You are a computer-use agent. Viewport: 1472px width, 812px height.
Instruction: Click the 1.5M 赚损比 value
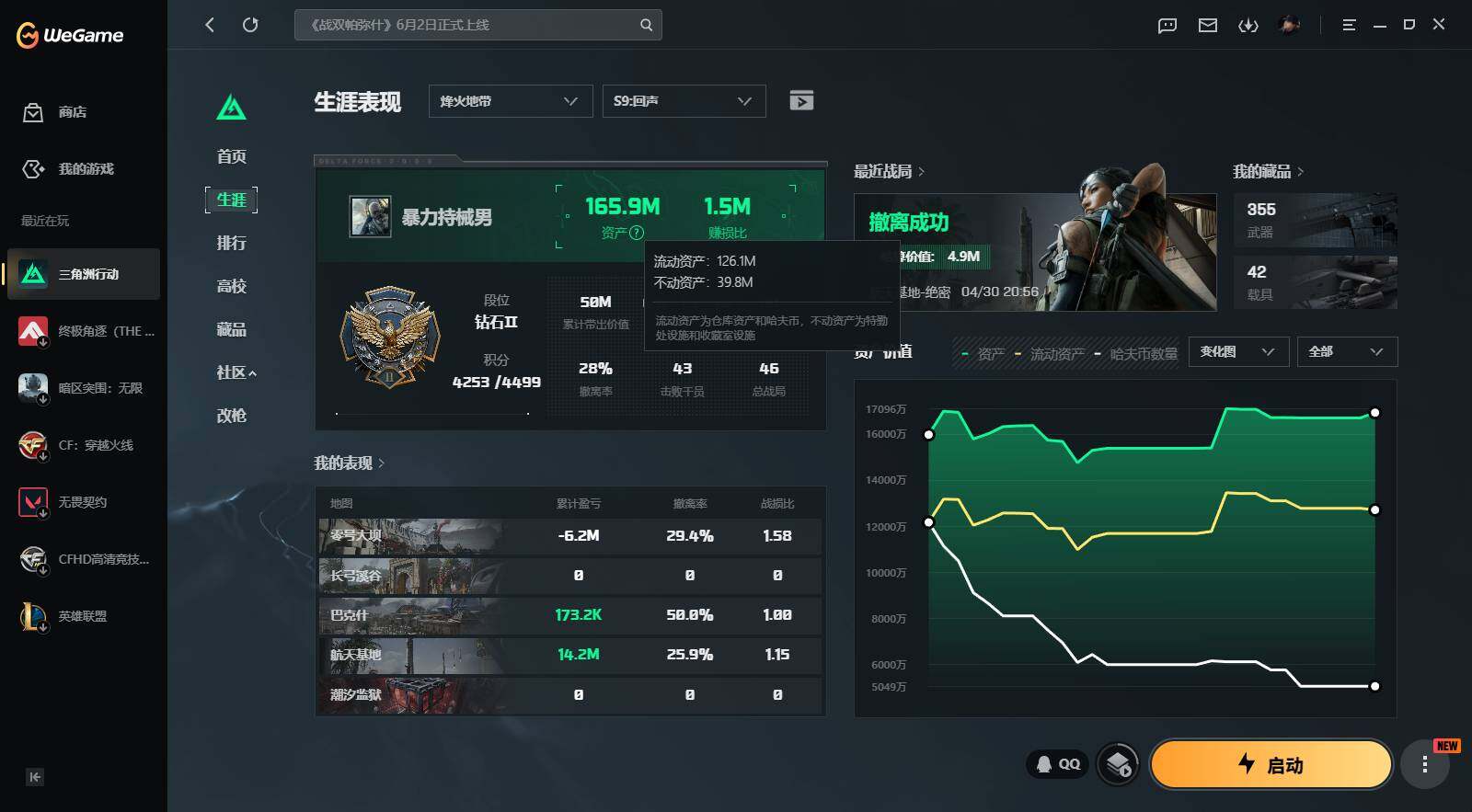pos(727,207)
